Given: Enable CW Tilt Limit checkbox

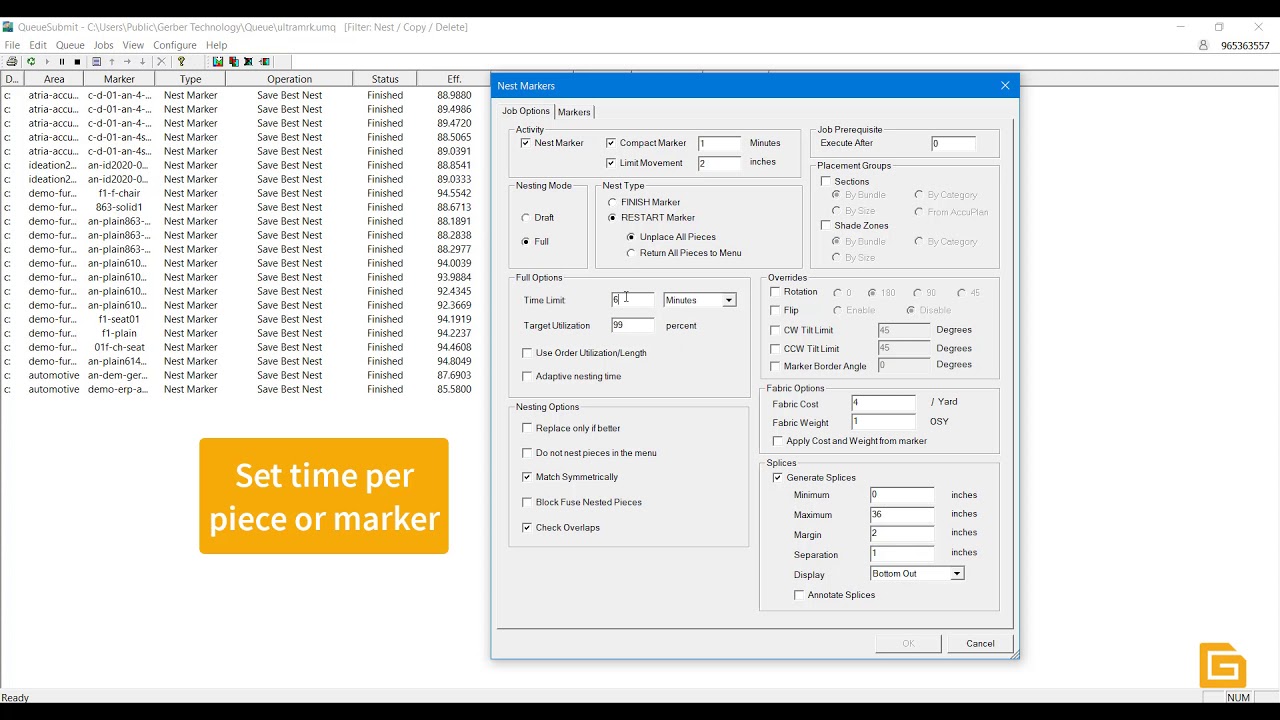Looking at the screenshot, I should [x=775, y=330].
